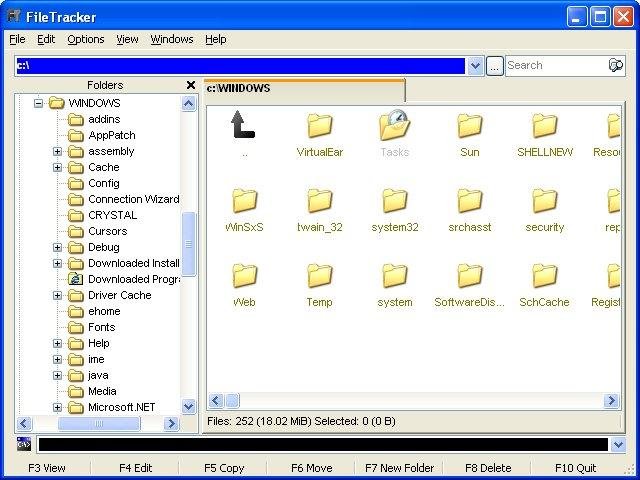Viewport: 640px width, 480px height.
Task: Click the browse '...' button
Action: 494,66
